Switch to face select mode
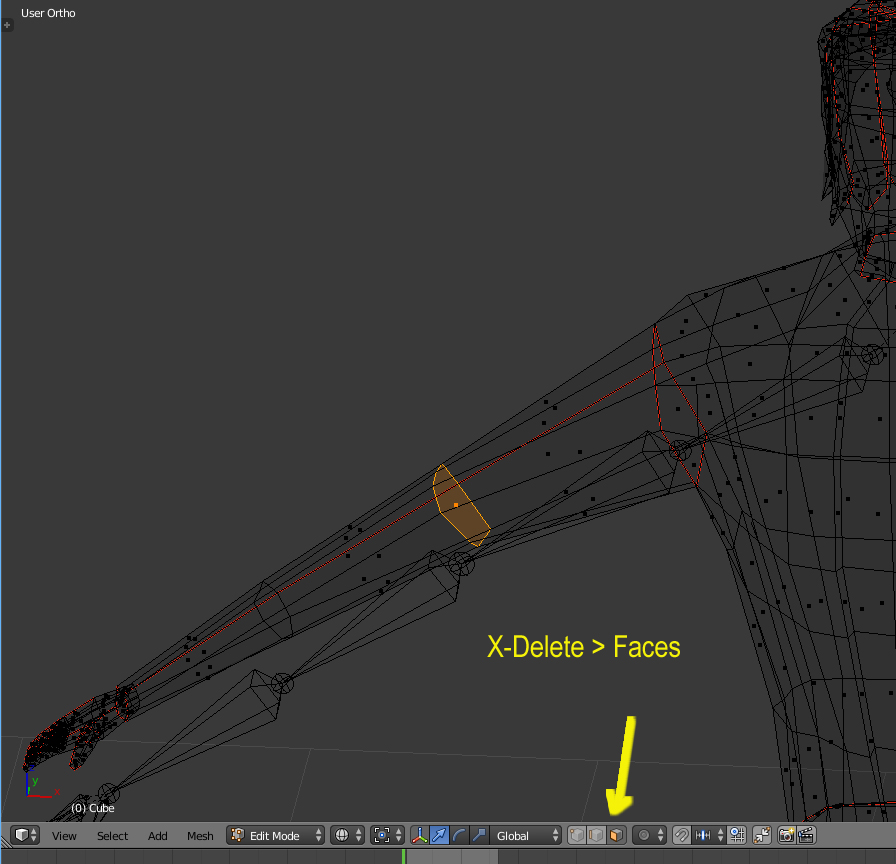Image resolution: width=896 pixels, height=864 pixels. (x=616, y=835)
